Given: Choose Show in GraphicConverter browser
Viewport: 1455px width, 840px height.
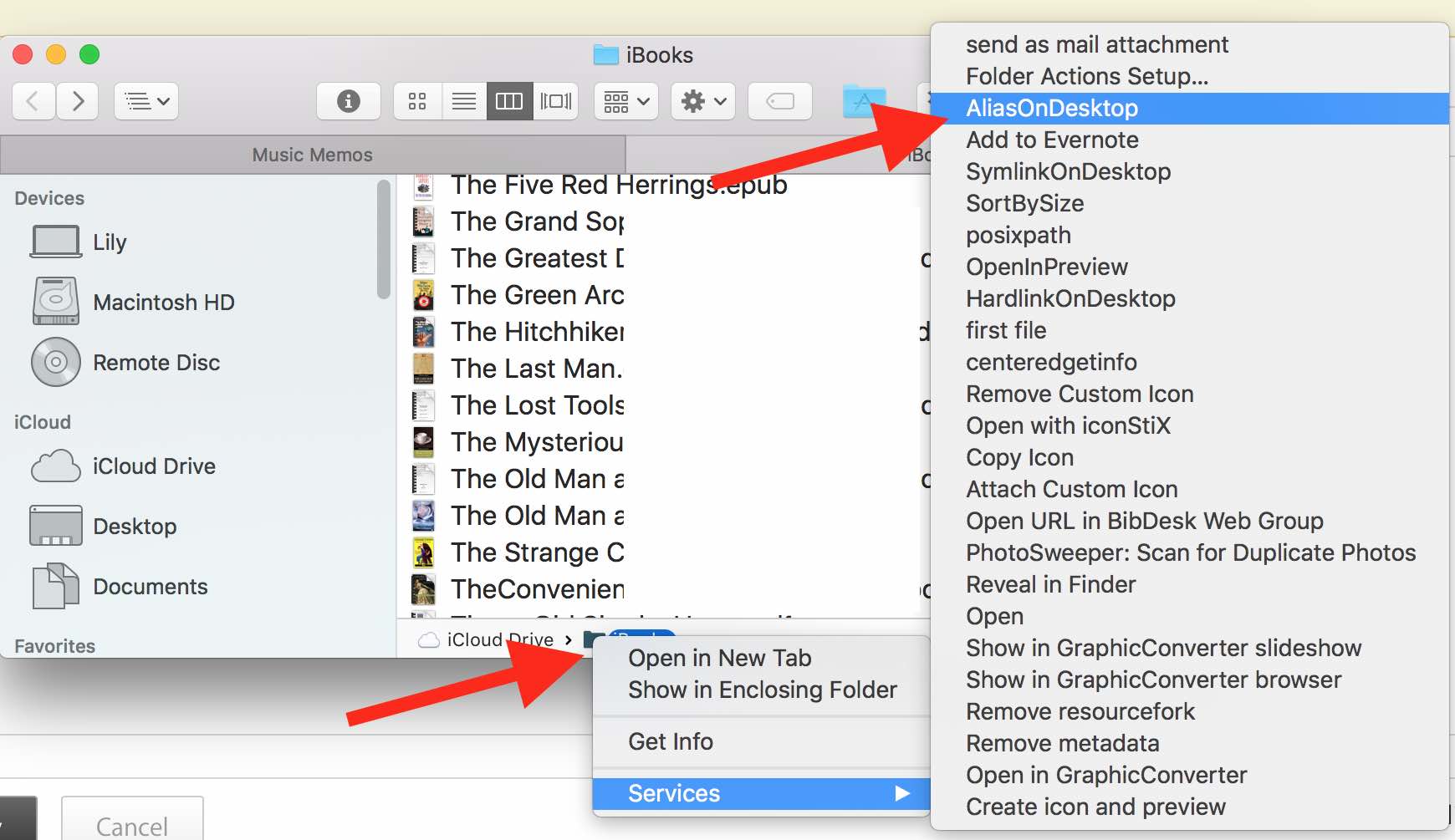Looking at the screenshot, I should (1189, 680).
